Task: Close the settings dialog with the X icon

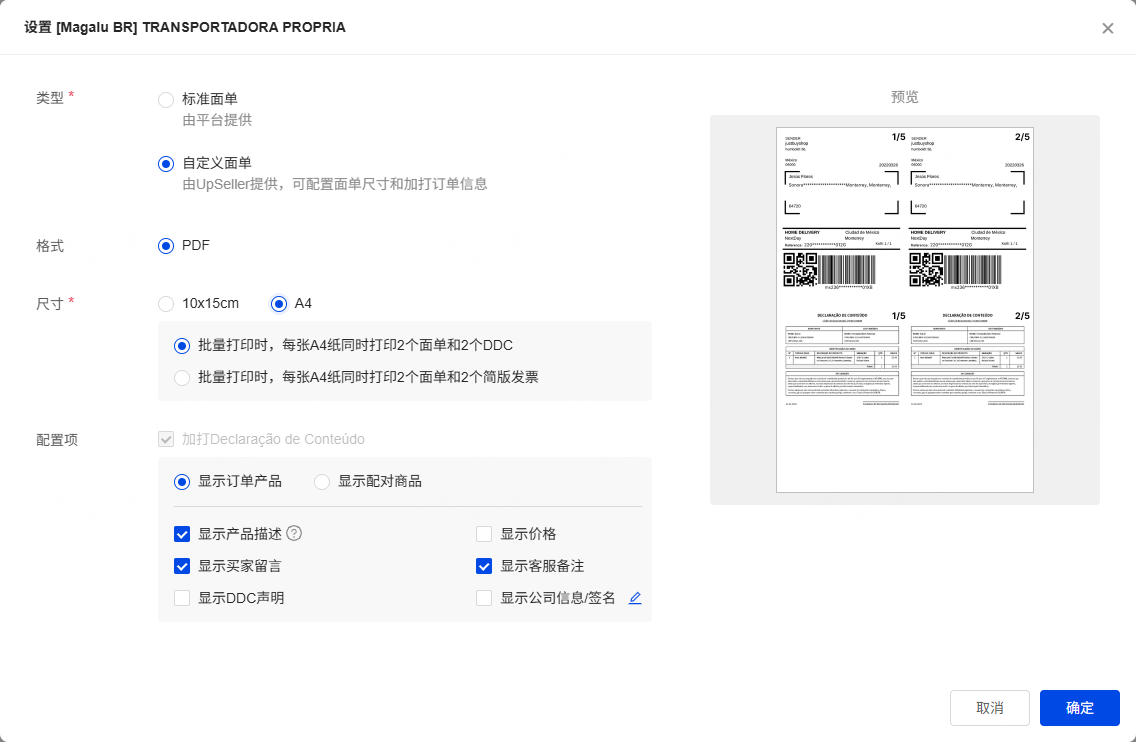Action: [1107, 28]
